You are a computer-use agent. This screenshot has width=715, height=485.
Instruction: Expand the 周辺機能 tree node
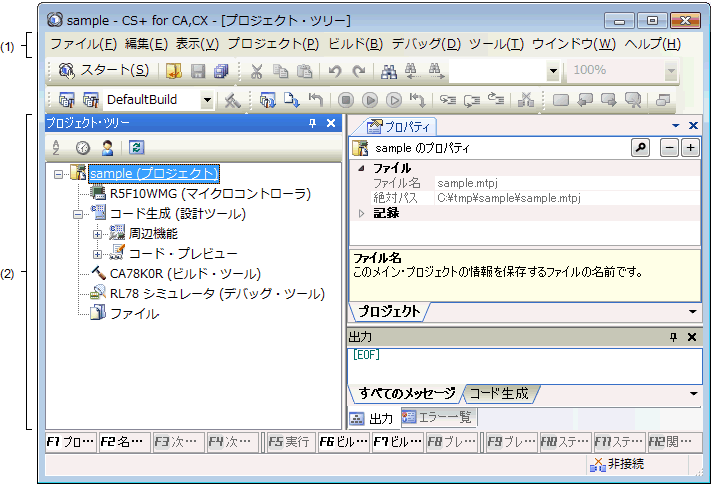(x=98, y=234)
